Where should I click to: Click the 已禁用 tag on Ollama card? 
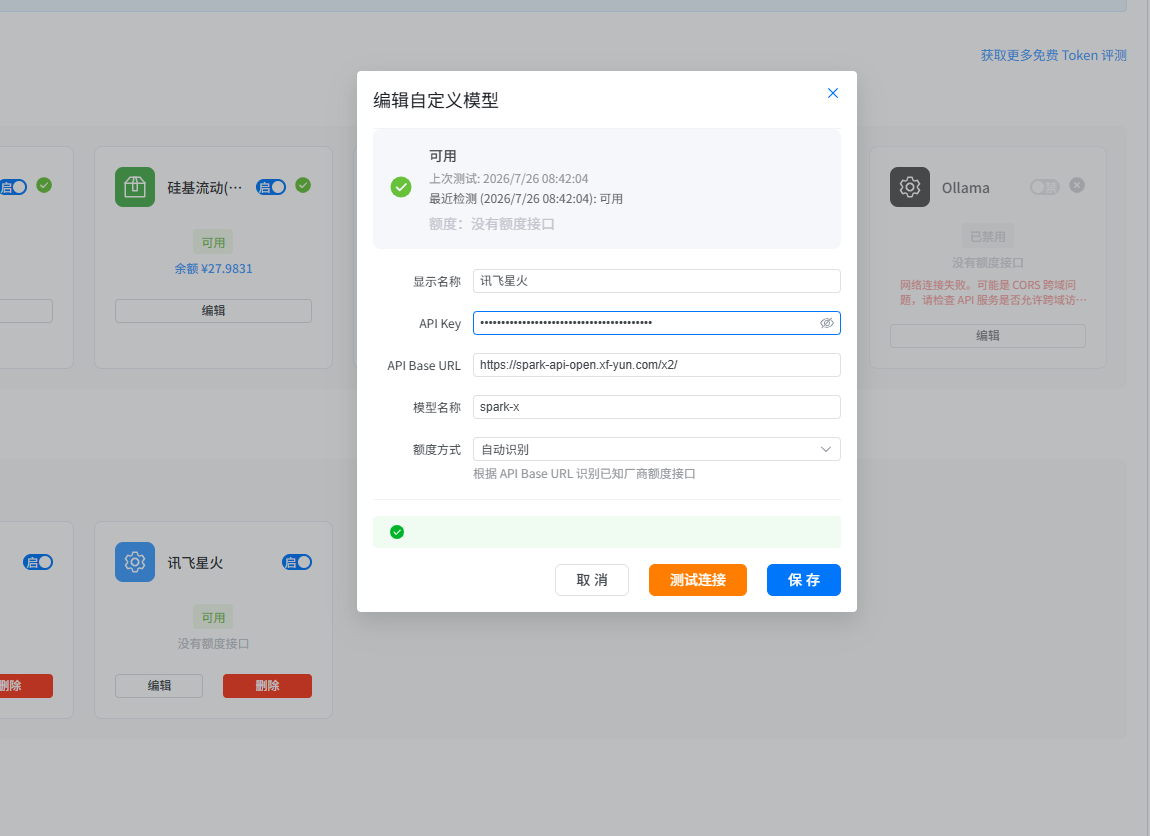(987, 236)
